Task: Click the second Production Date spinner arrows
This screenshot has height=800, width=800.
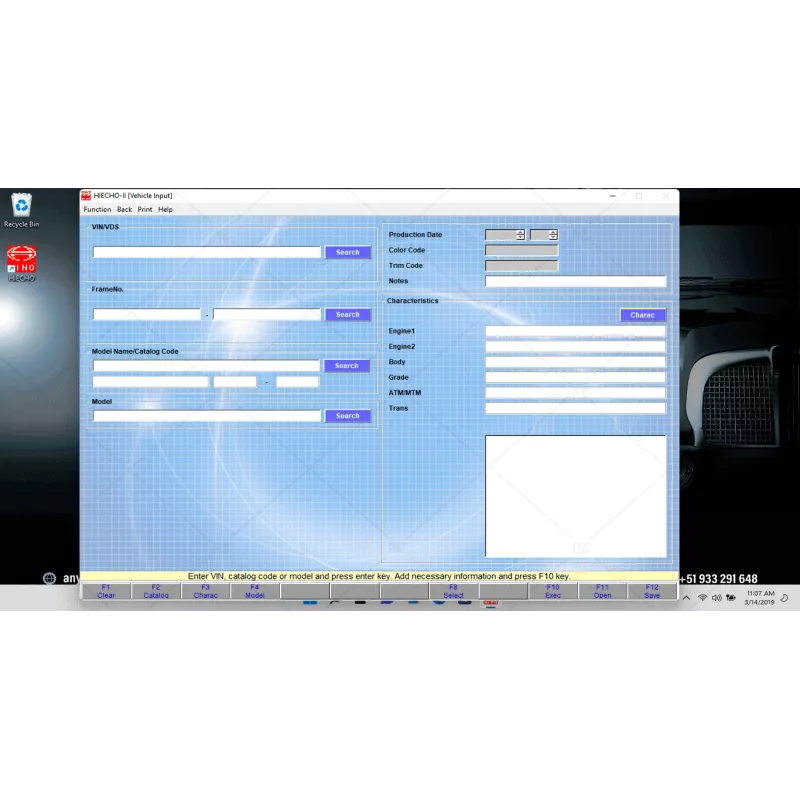Action: point(553,235)
